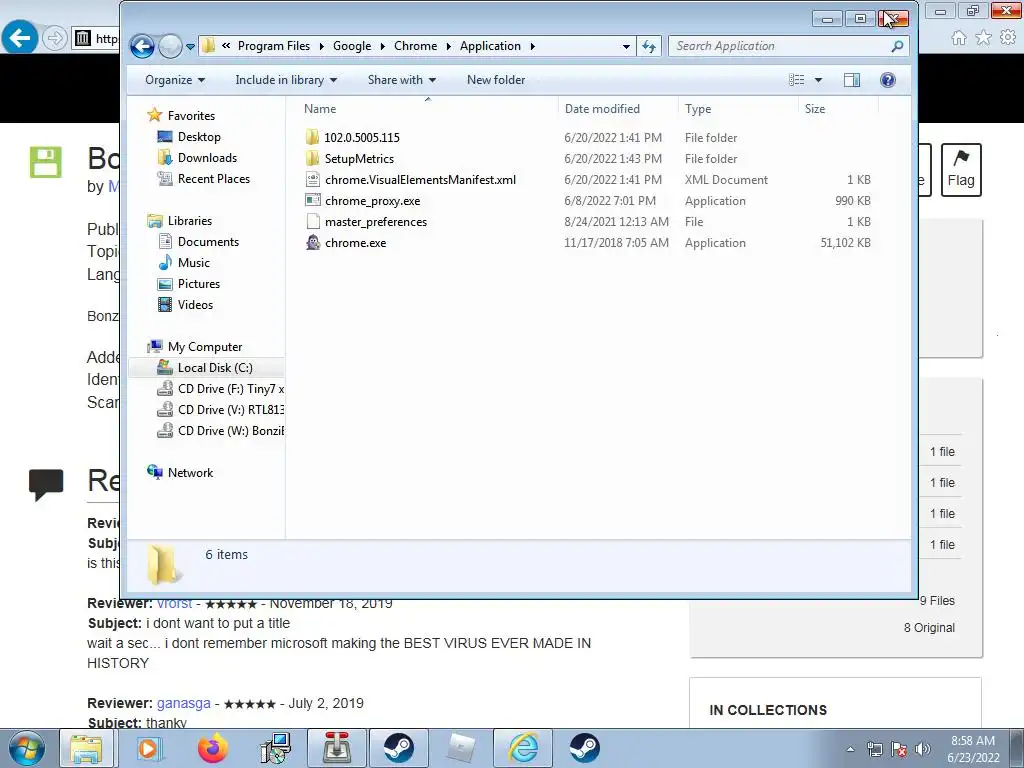The image size is (1024, 768).
Task: Sort files by Name column header
Action: point(428,108)
